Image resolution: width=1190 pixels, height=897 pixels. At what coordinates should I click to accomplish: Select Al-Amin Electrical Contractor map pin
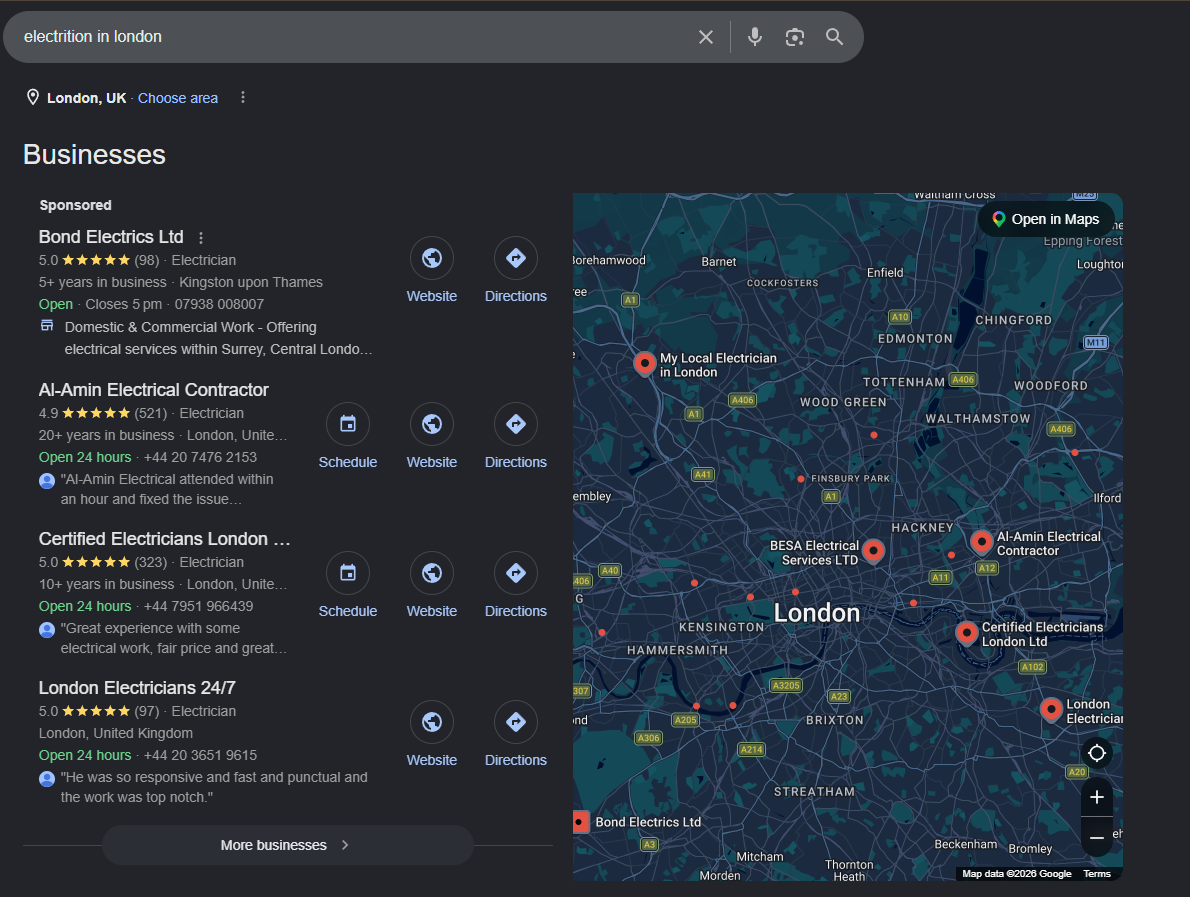coord(981,542)
